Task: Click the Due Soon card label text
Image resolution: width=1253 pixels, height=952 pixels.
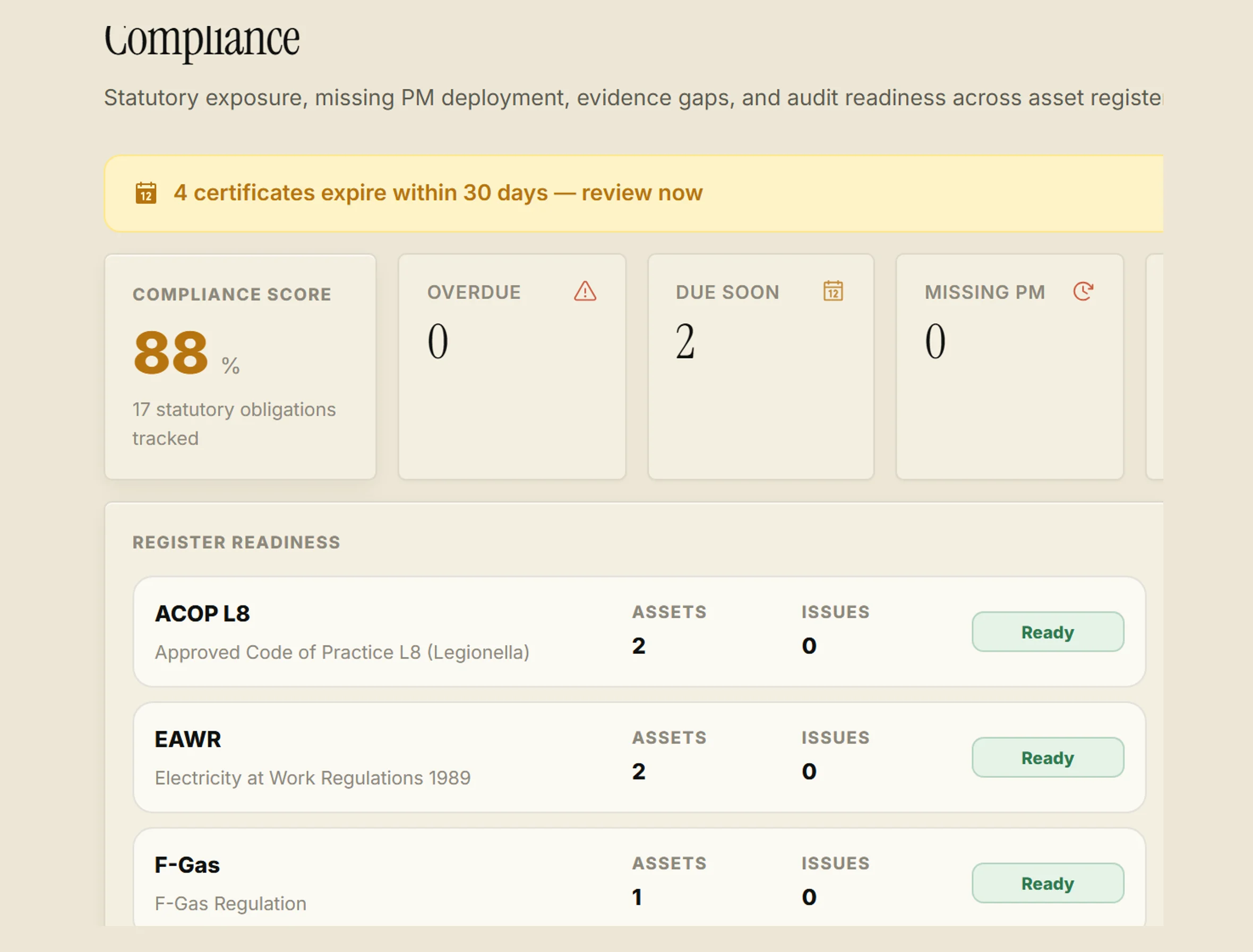Action: (x=727, y=292)
